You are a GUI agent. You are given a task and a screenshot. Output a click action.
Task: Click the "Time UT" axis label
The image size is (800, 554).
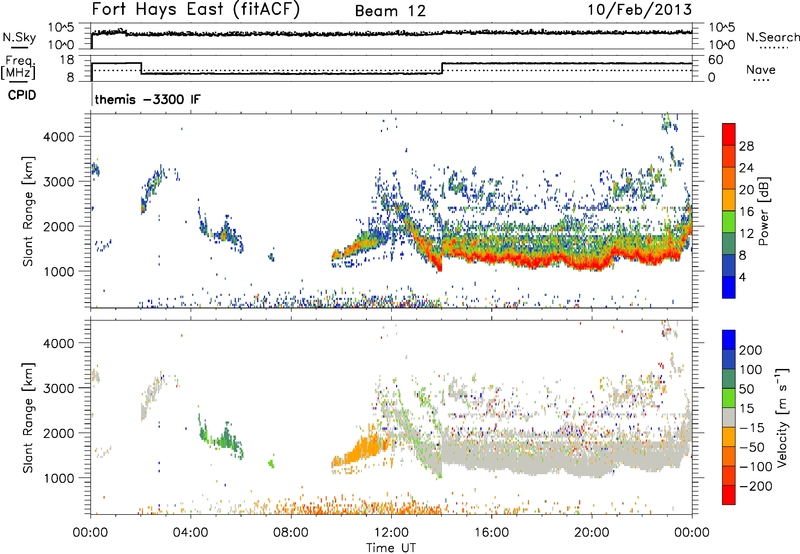point(391,548)
